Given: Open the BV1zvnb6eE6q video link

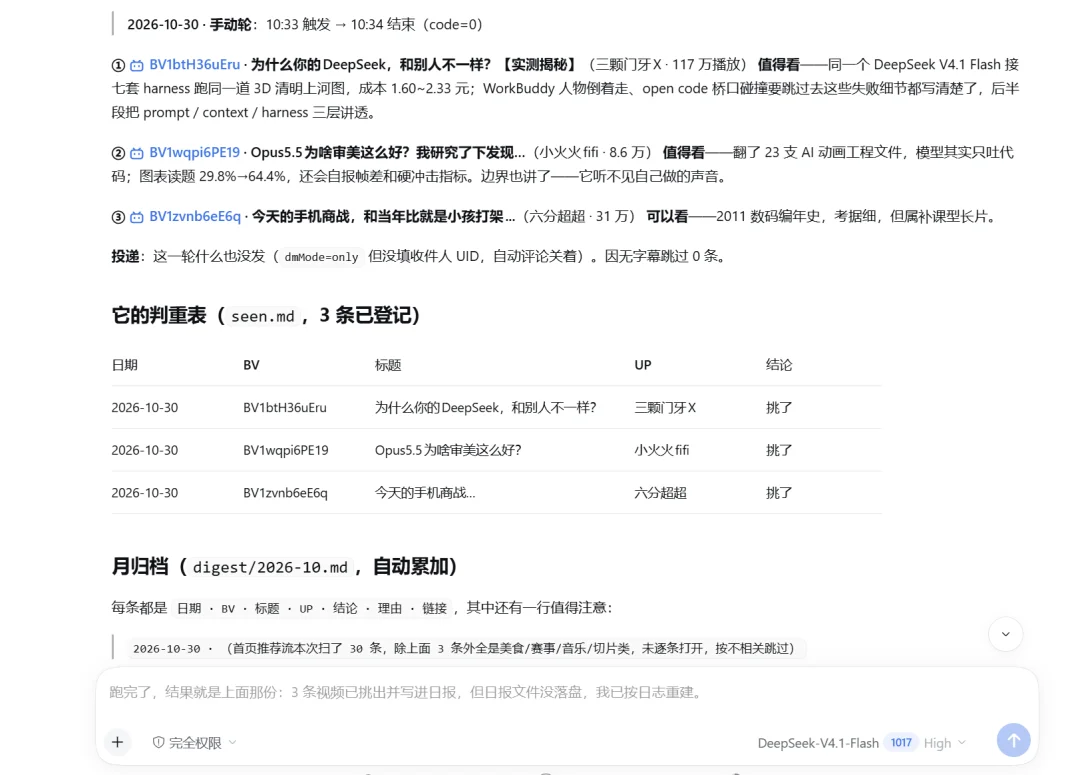Looking at the screenshot, I should click(195, 216).
